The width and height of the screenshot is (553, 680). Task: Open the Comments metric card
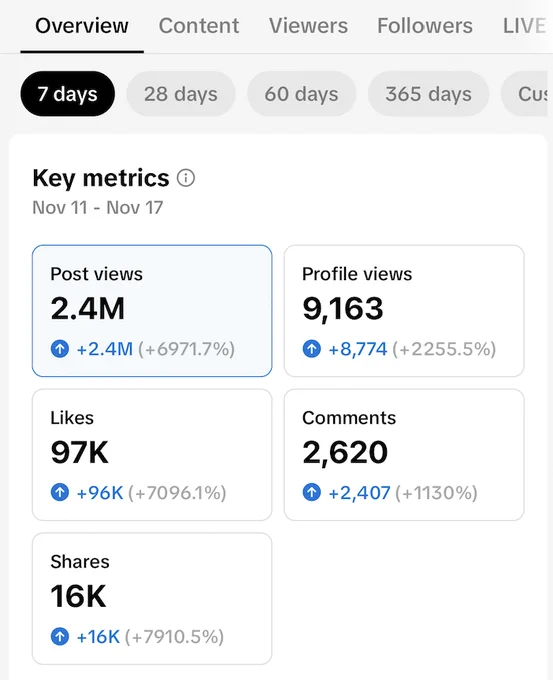(x=404, y=455)
